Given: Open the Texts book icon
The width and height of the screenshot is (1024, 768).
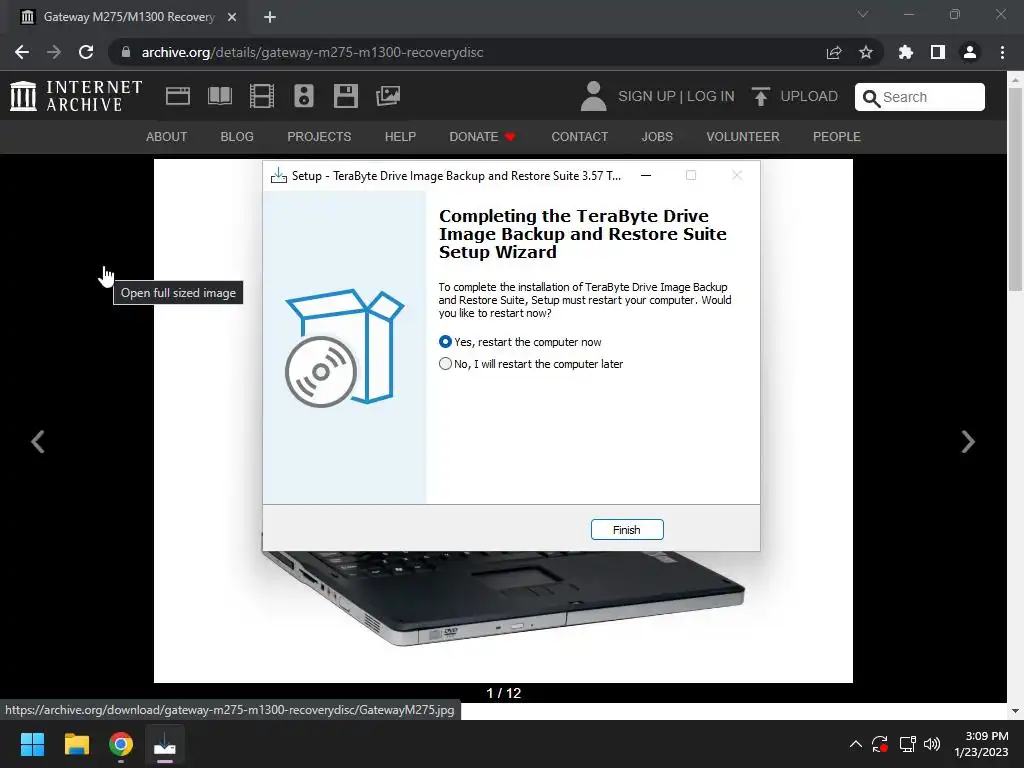Looking at the screenshot, I should click(x=219, y=96).
